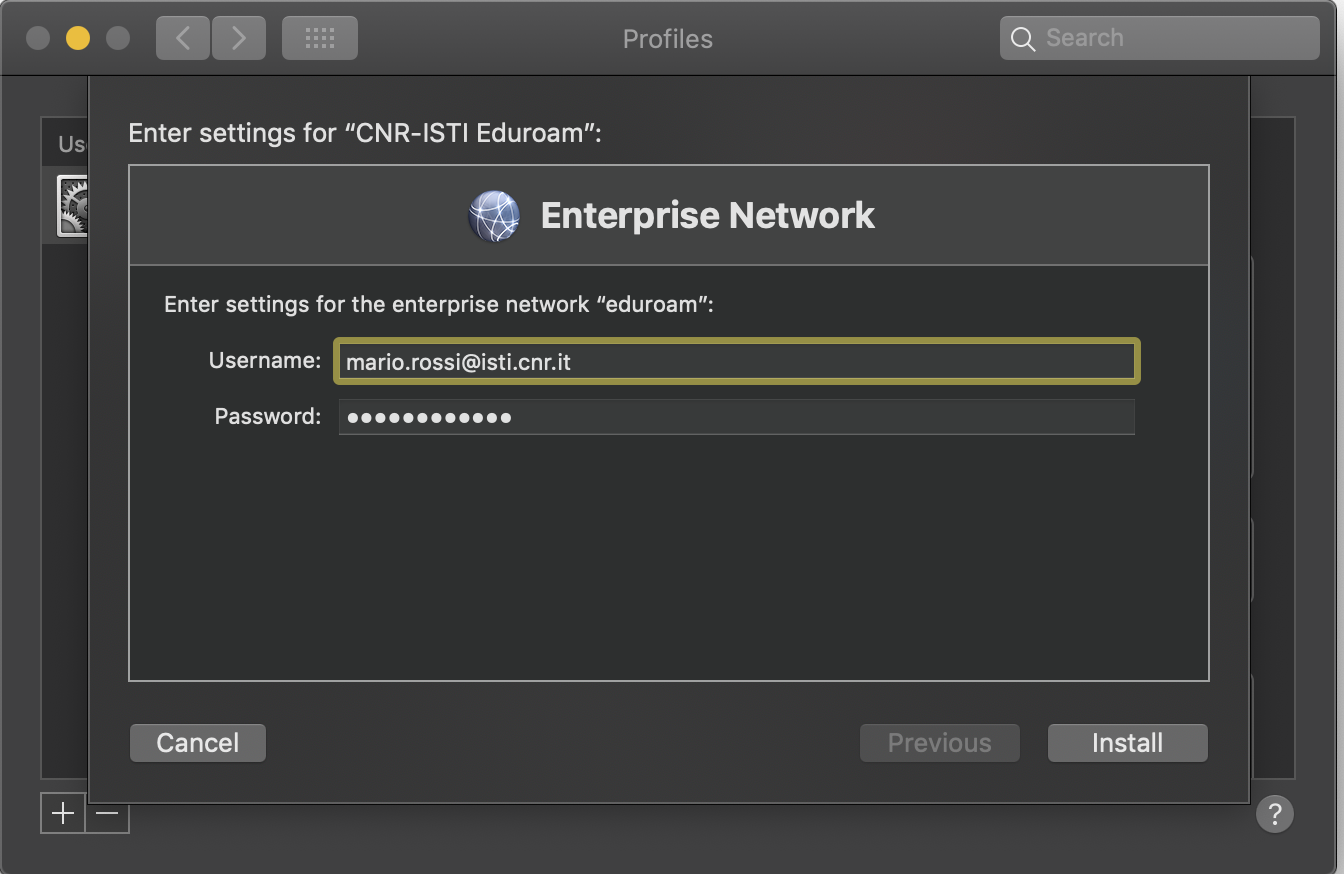Remove profile with the minus button

pyautogui.click(x=107, y=813)
